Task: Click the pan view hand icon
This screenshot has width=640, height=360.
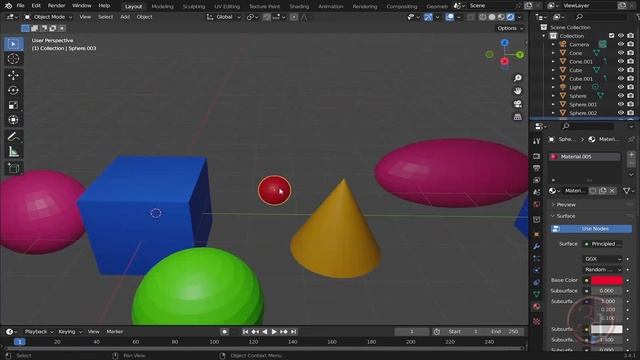Action: [x=518, y=91]
